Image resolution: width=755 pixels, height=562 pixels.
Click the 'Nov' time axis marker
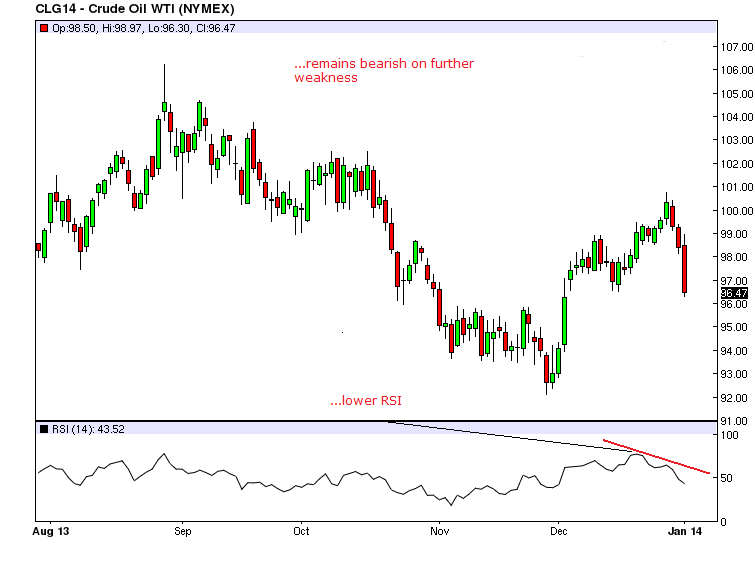click(x=437, y=535)
